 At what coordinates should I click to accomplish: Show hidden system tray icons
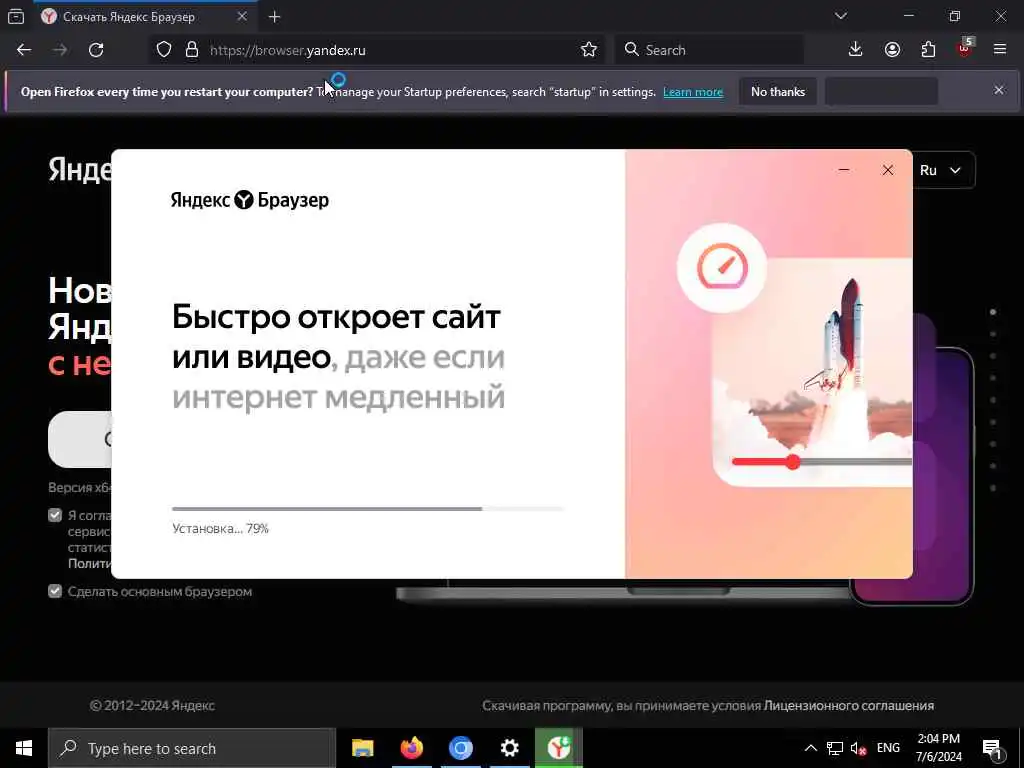(x=810, y=748)
